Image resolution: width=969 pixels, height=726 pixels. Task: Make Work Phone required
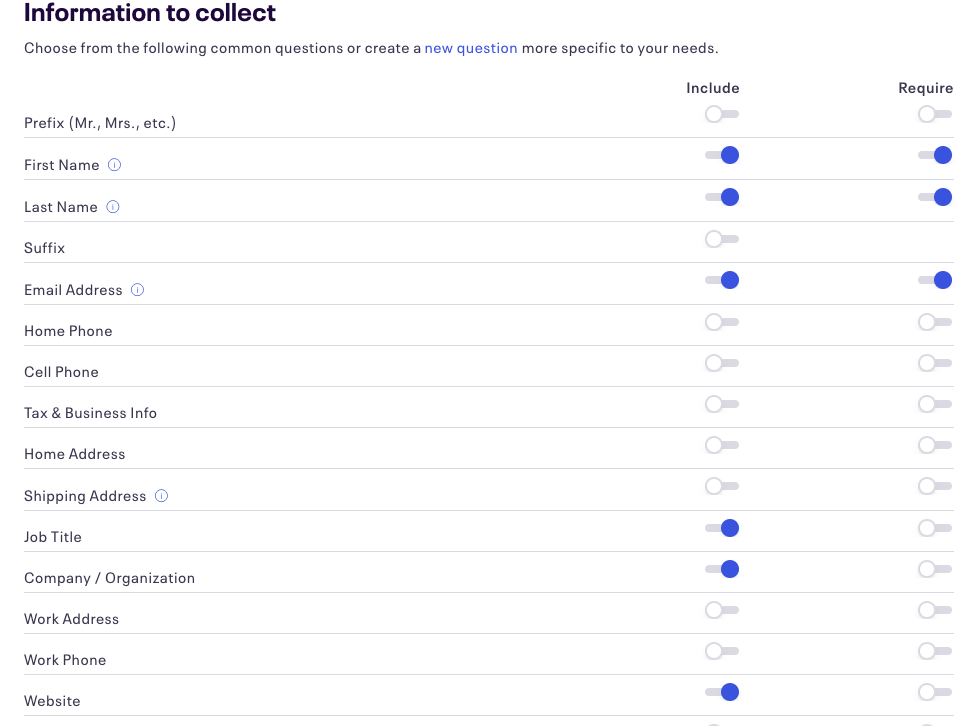934,651
